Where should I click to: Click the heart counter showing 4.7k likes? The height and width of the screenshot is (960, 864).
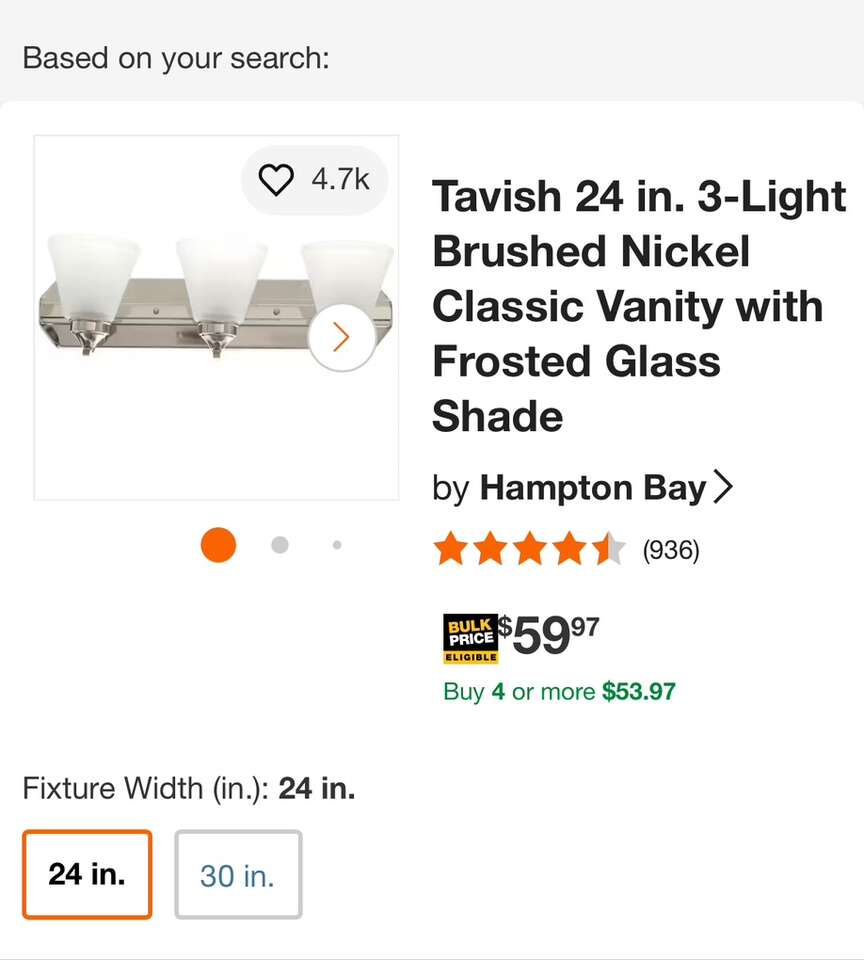tap(338, 180)
